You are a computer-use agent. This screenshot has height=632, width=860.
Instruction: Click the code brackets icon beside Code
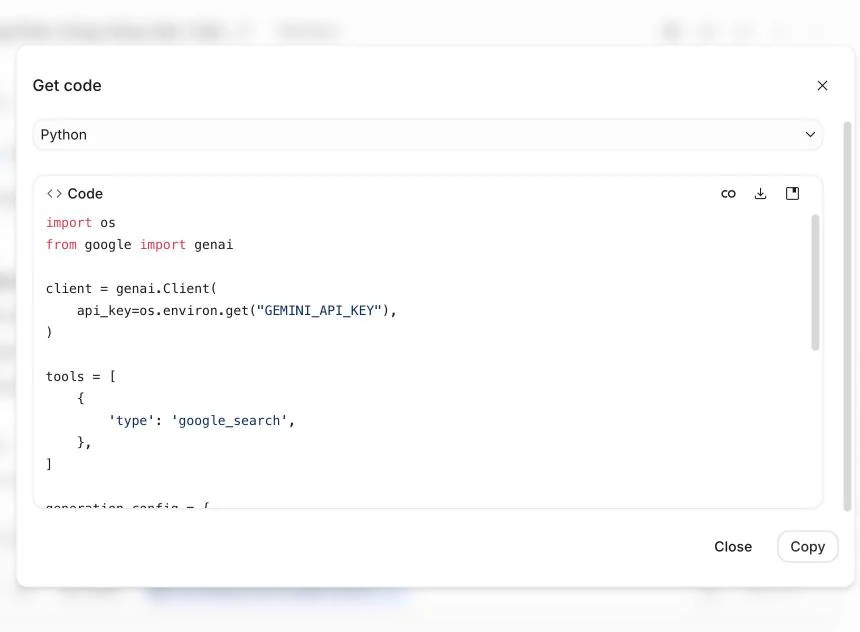point(54,194)
